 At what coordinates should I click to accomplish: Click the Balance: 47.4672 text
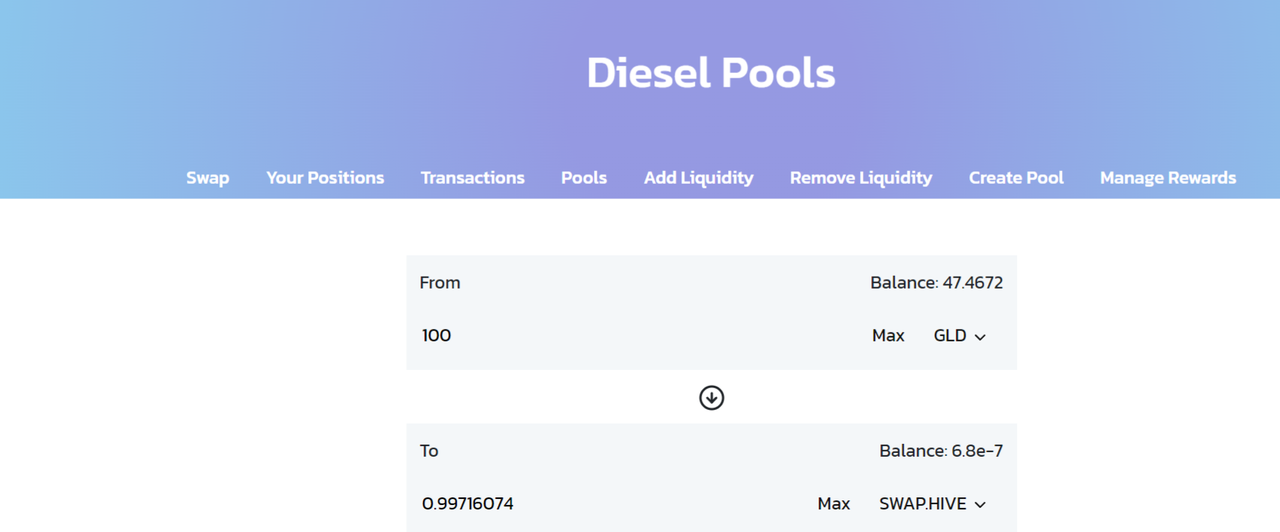click(937, 283)
